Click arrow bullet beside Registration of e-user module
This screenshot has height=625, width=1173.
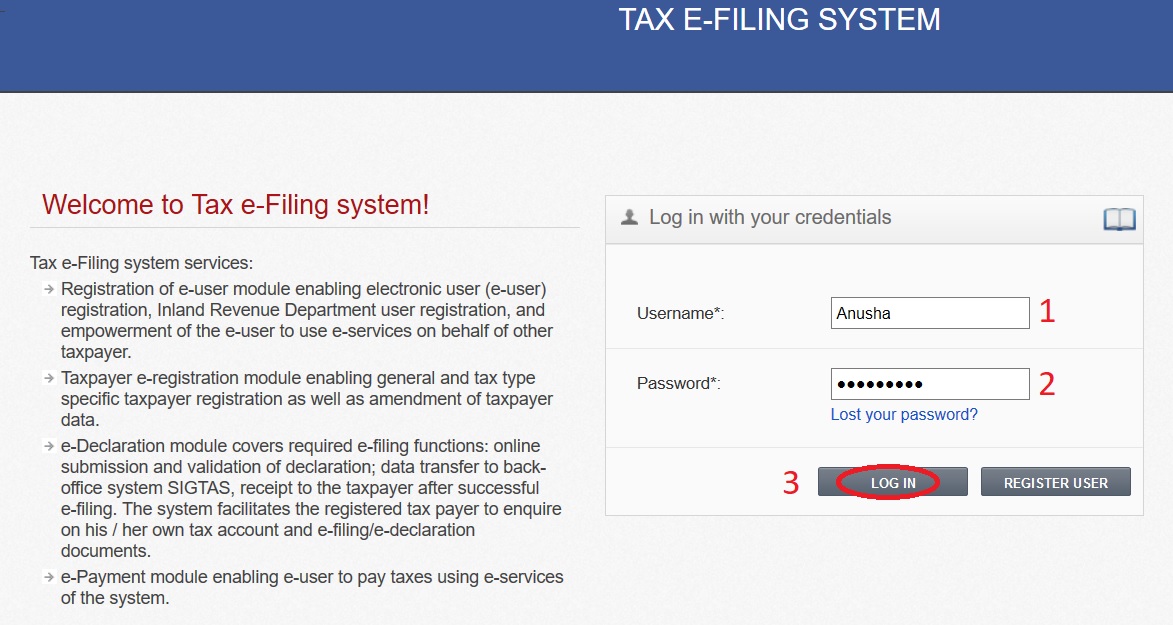[x=48, y=289]
